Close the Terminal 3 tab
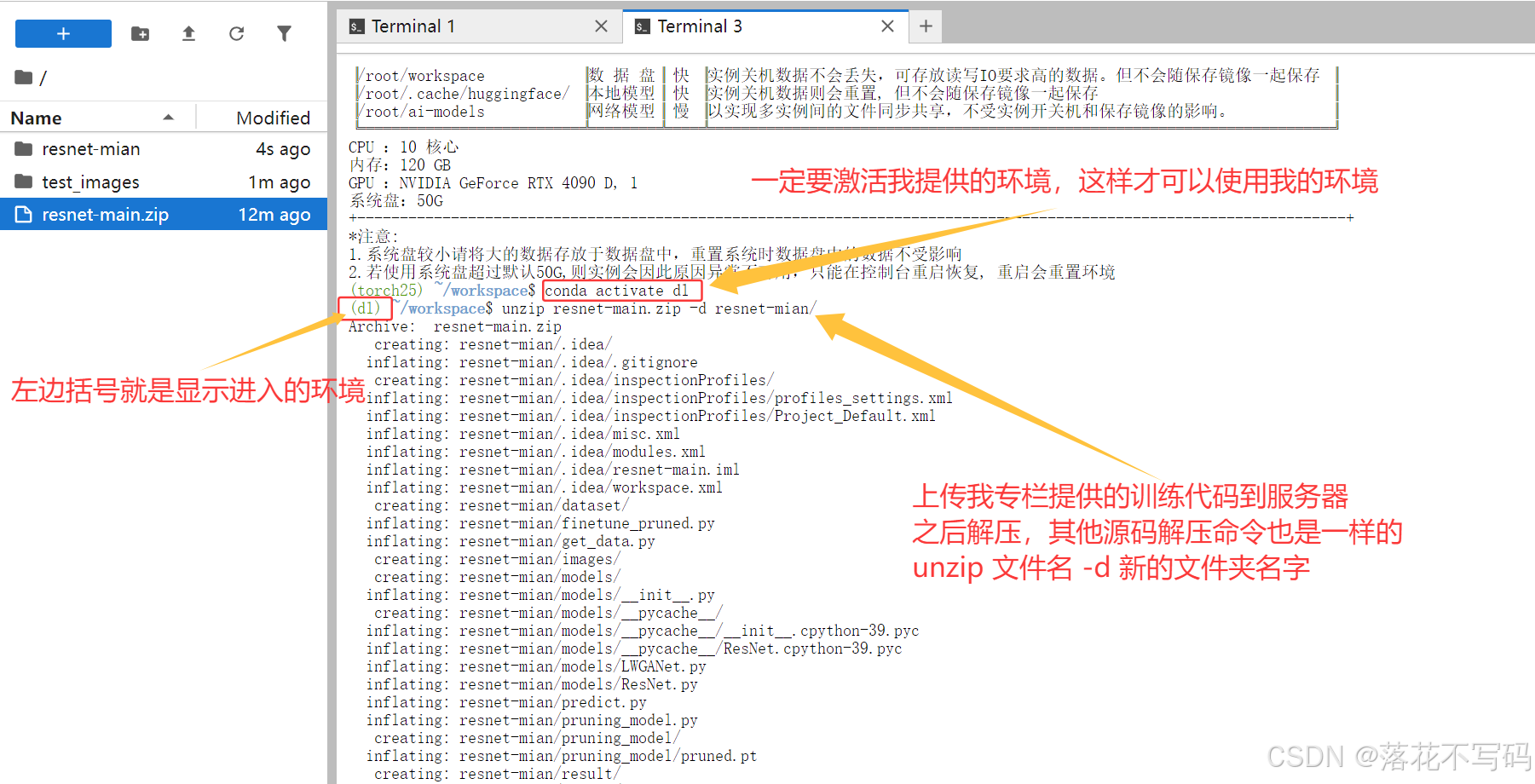The height and width of the screenshot is (784, 1535). coord(887,26)
